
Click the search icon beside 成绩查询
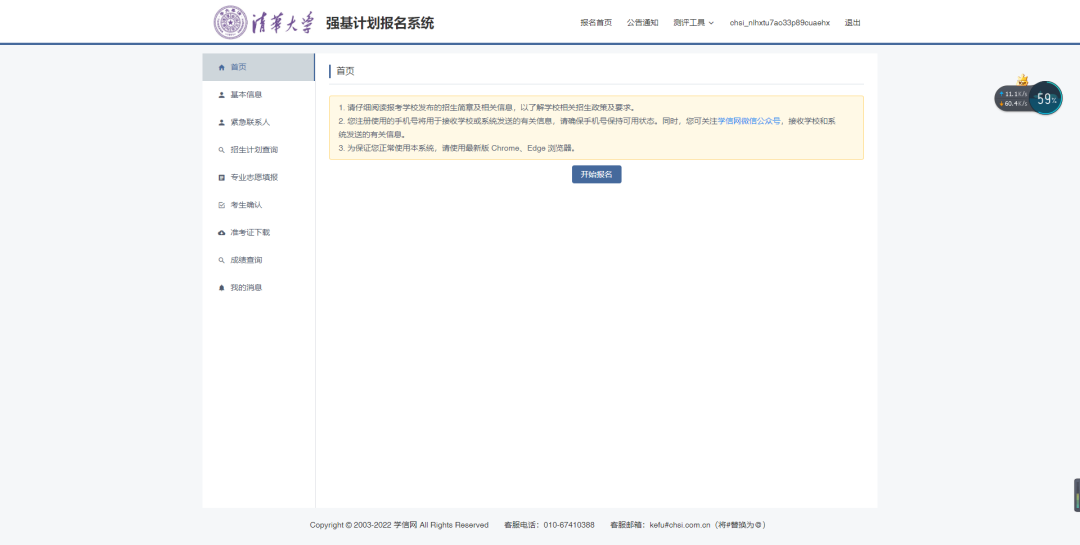coord(221,260)
